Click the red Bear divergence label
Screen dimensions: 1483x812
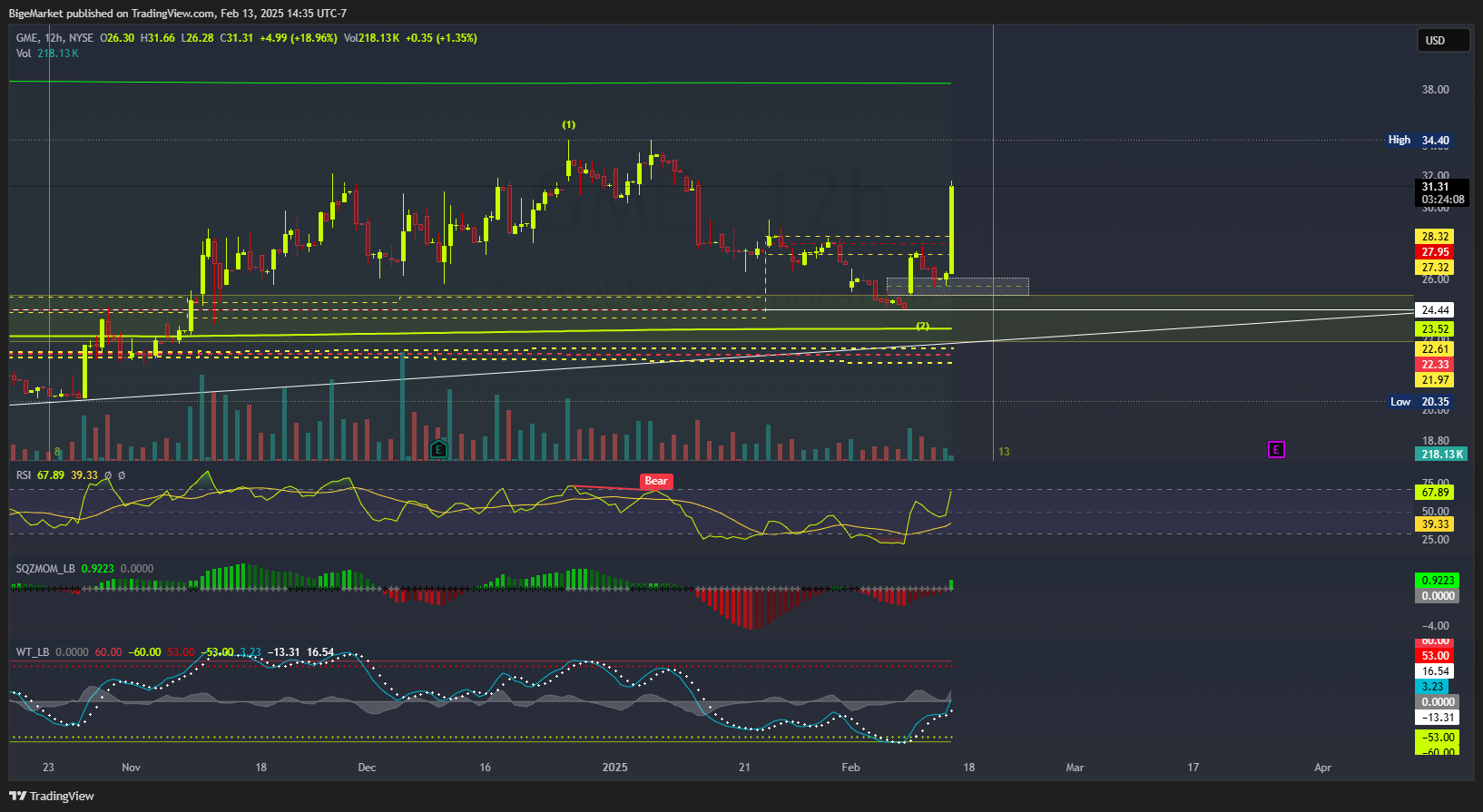click(656, 482)
